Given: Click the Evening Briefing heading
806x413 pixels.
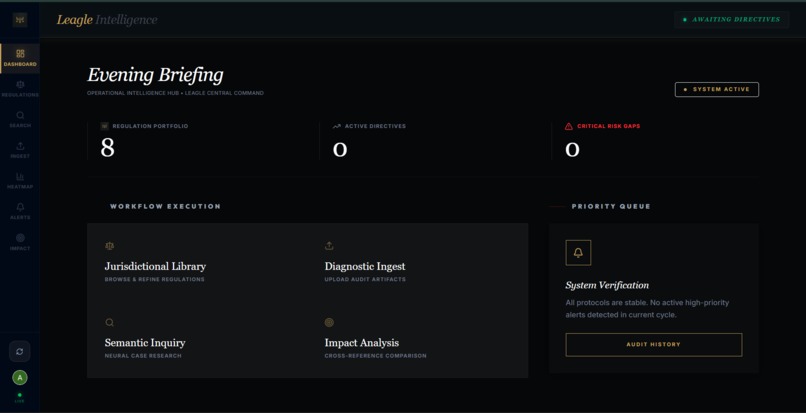Looking at the screenshot, I should click(155, 75).
